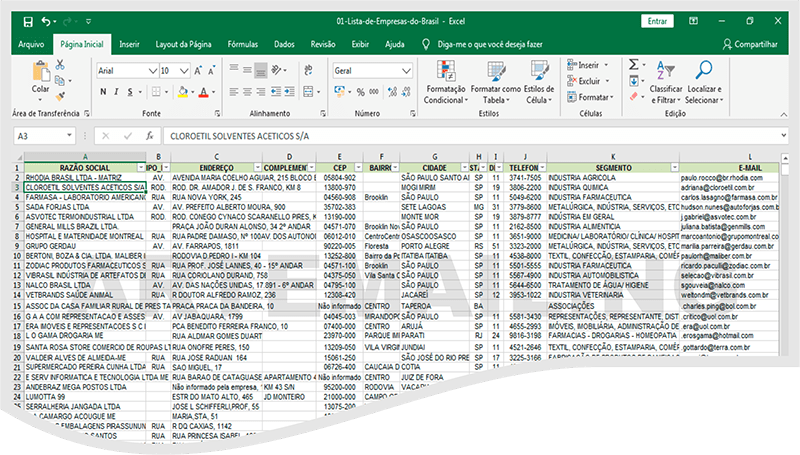Screen dimensions: 800x455
Task: Increase decimal places icon
Action: pos(392,92)
